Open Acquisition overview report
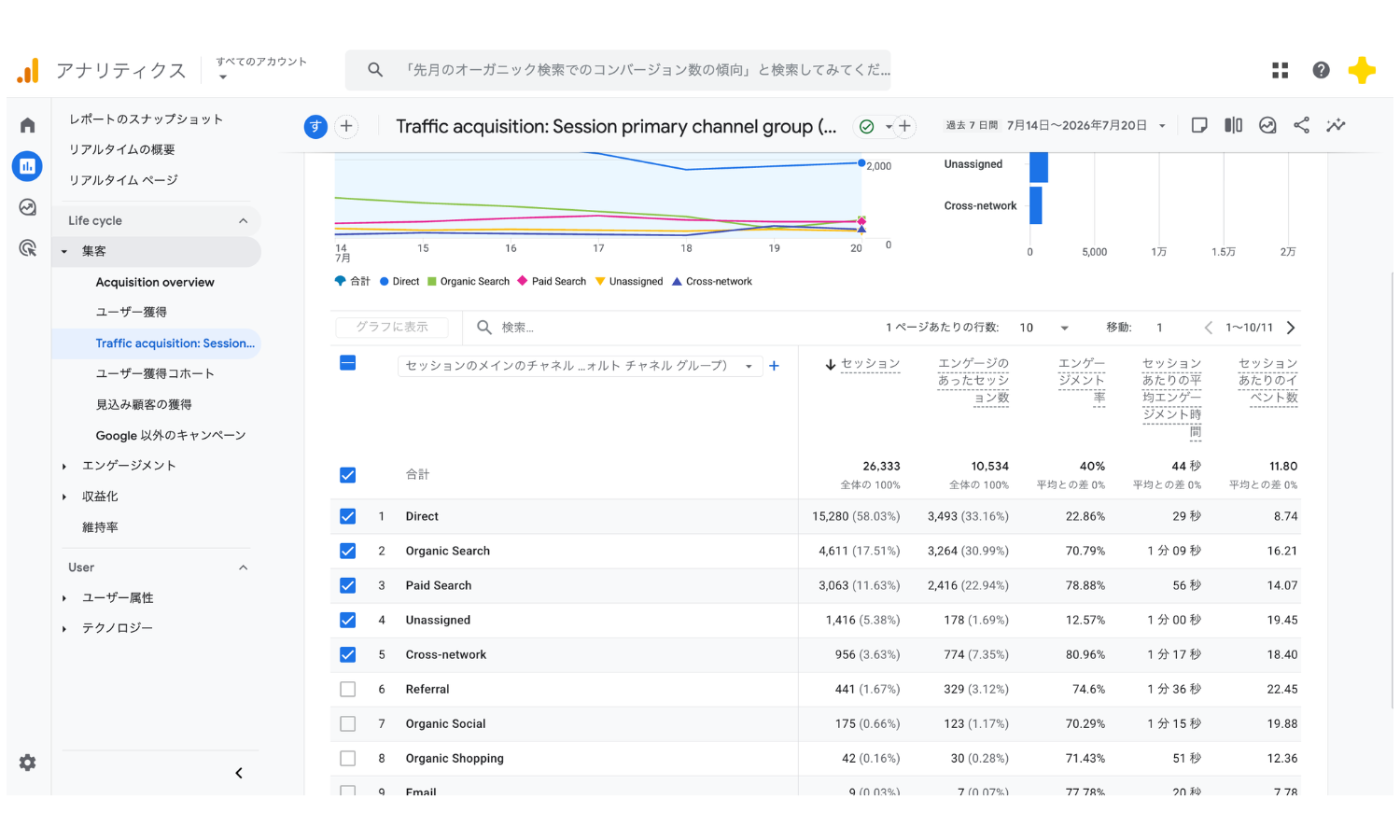The image size is (1400, 840). pyautogui.click(x=155, y=282)
